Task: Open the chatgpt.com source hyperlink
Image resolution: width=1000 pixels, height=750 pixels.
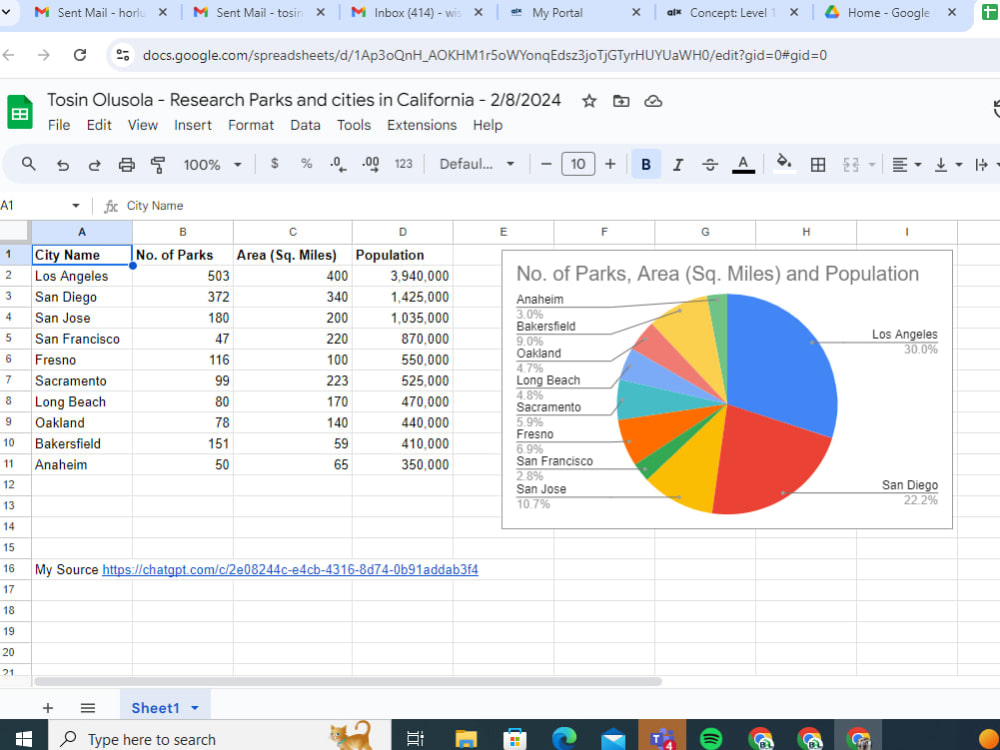Action: click(290, 570)
